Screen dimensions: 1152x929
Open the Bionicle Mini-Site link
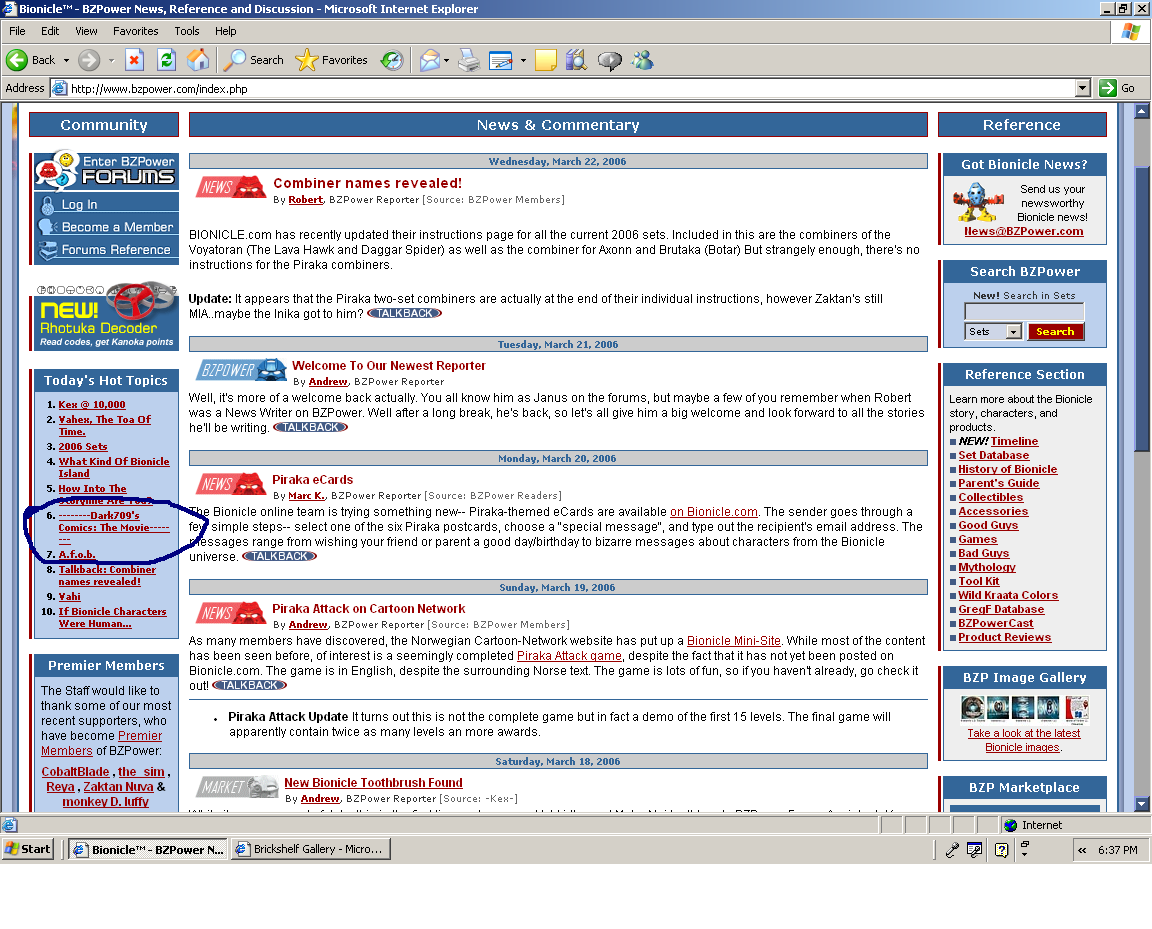click(x=733, y=641)
